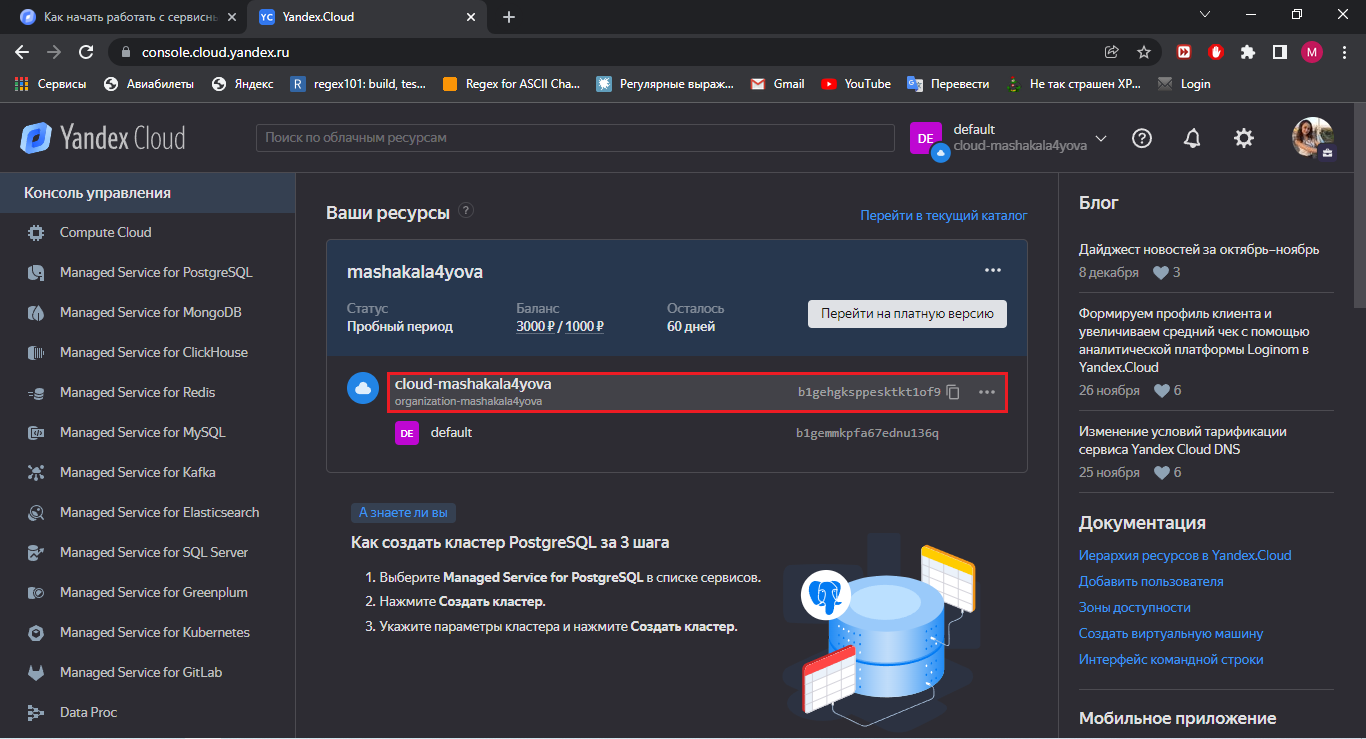Open Интерфейс командной строки link
Viewport: 1366px width, 739px height.
click(1171, 660)
